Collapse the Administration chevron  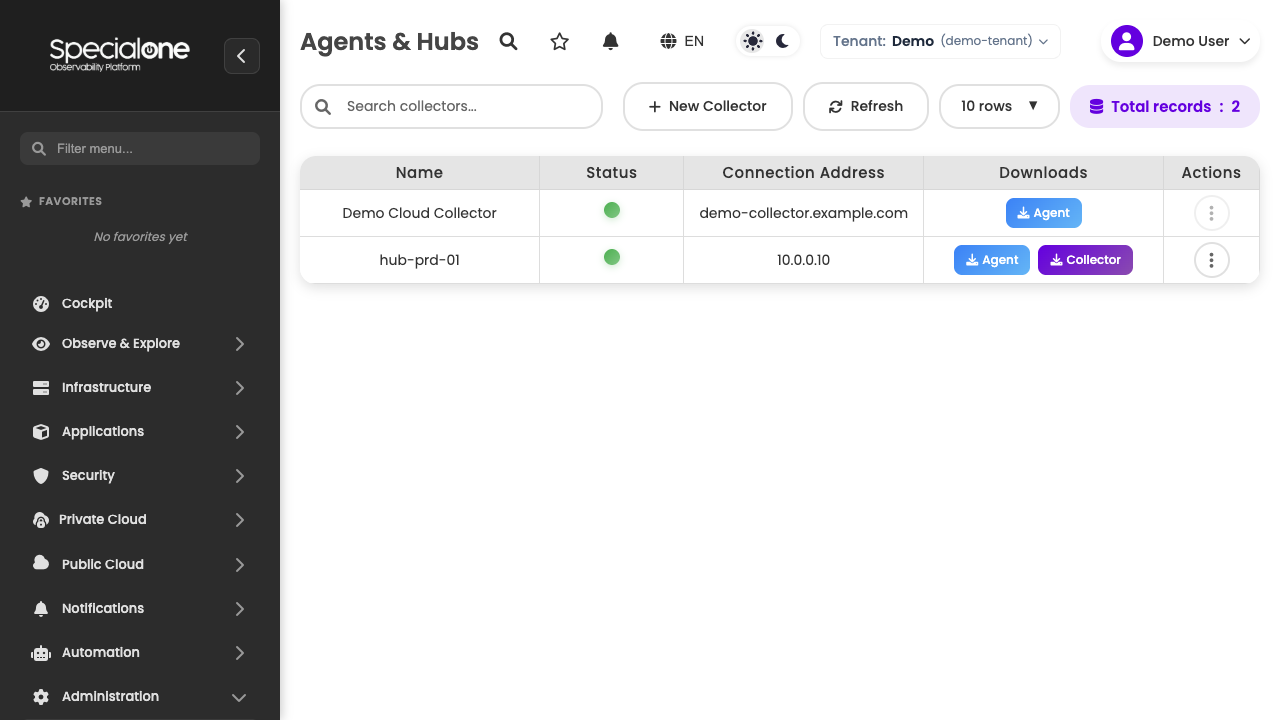pyautogui.click(x=240, y=697)
